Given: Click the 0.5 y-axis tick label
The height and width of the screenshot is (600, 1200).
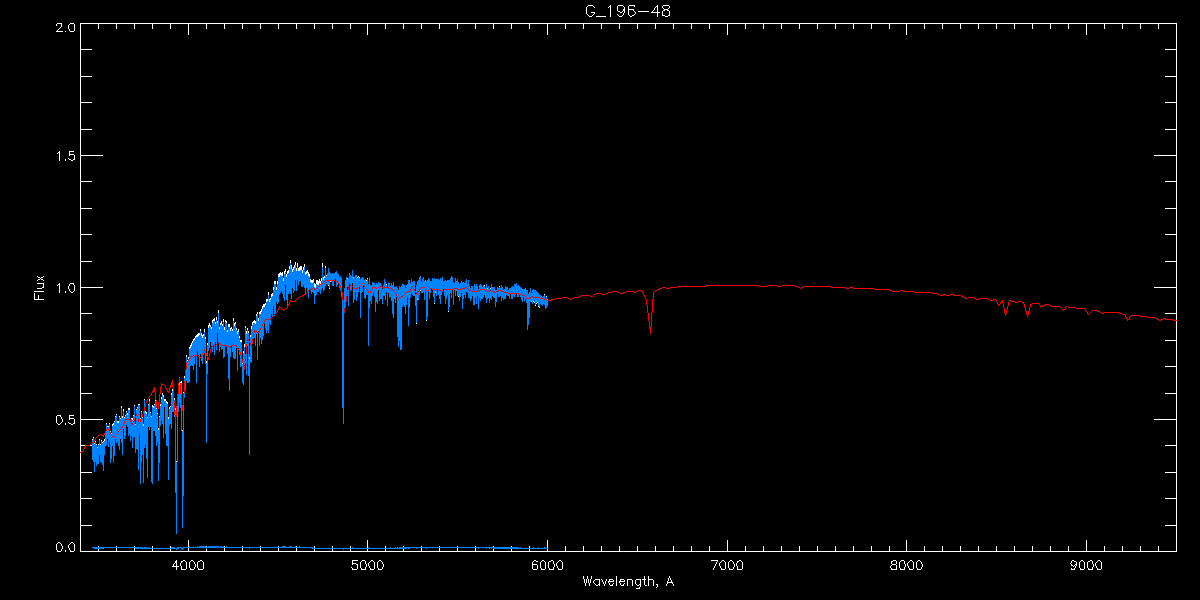Looking at the screenshot, I should [64, 418].
